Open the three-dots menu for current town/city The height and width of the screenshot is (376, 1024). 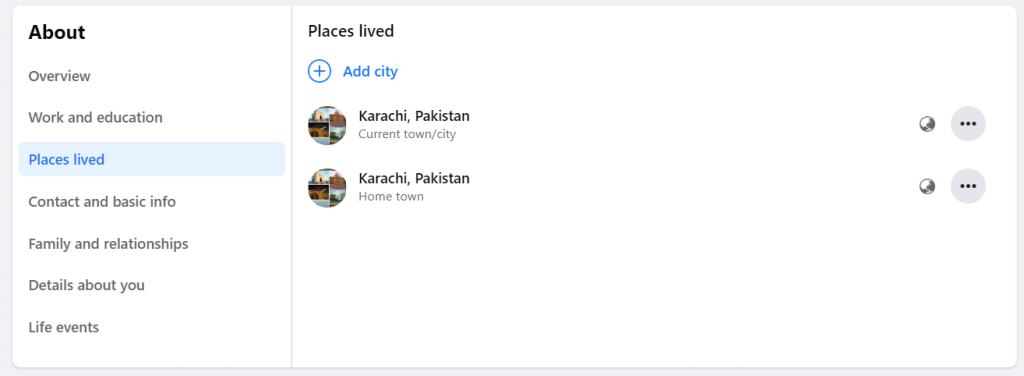(x=968, y=124)
